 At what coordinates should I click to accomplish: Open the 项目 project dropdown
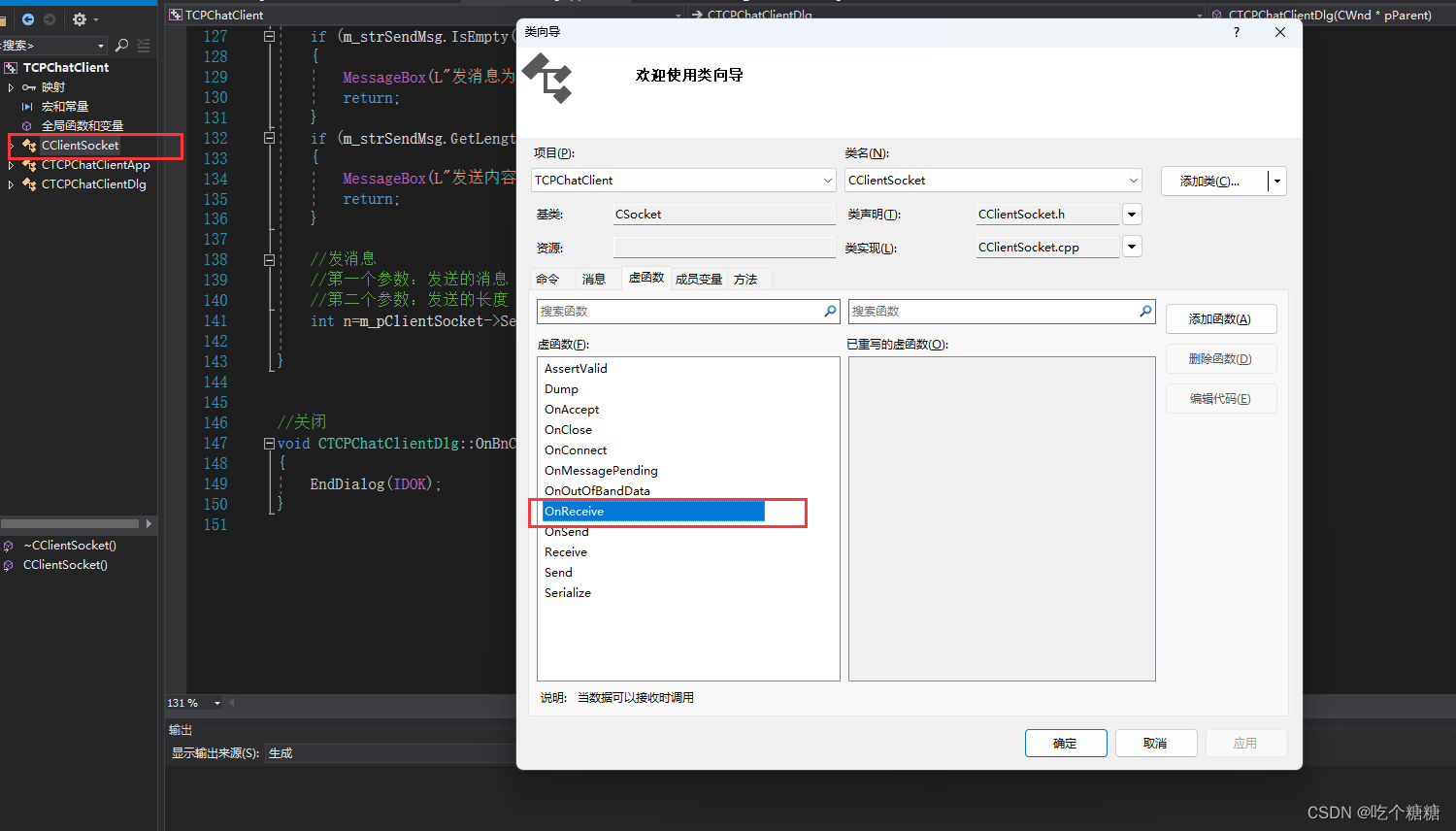827,181
